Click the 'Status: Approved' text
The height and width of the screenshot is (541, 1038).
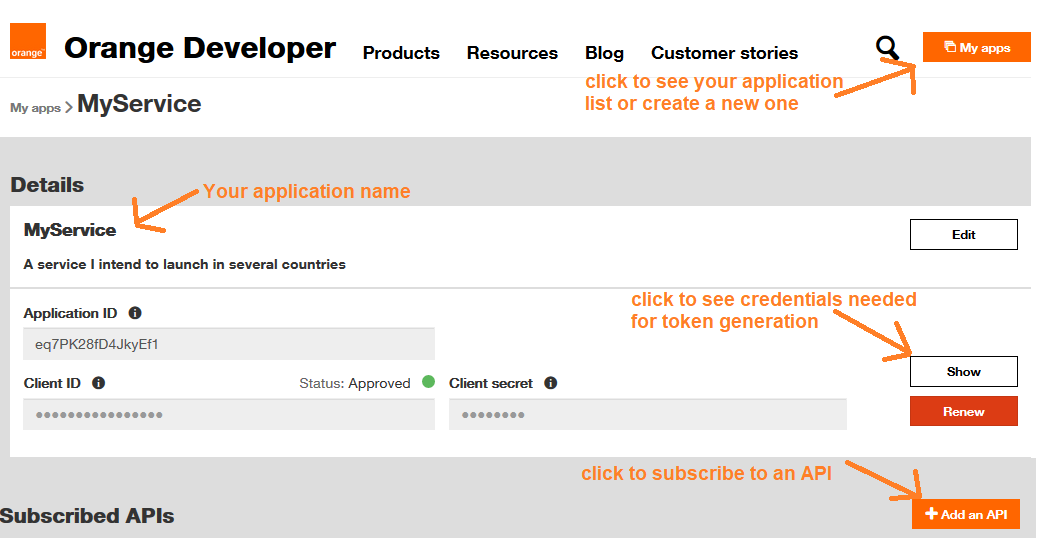[x=355, y=383]
